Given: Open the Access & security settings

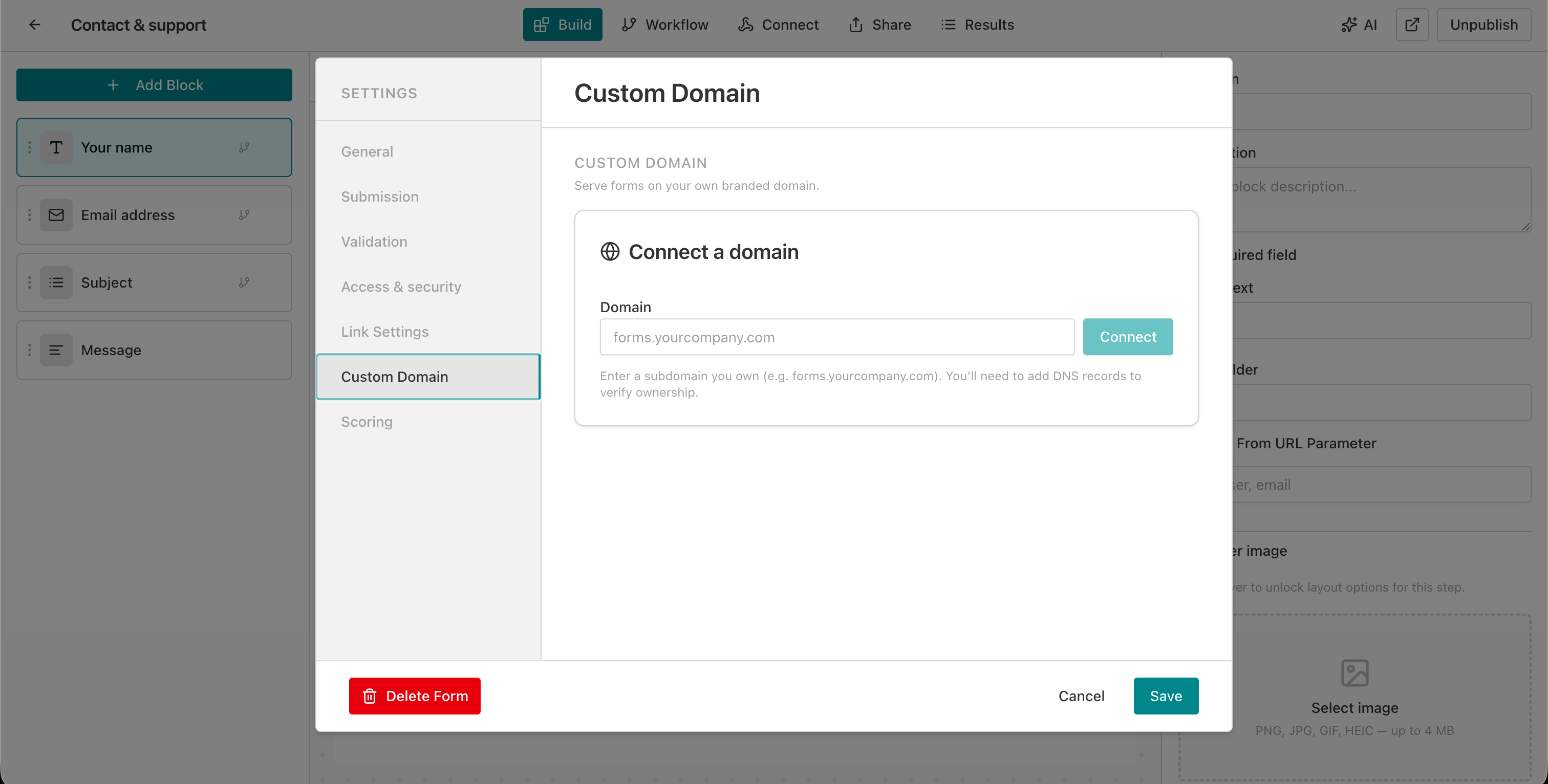Looking at the screenshot, I should (x=401, y=287).
